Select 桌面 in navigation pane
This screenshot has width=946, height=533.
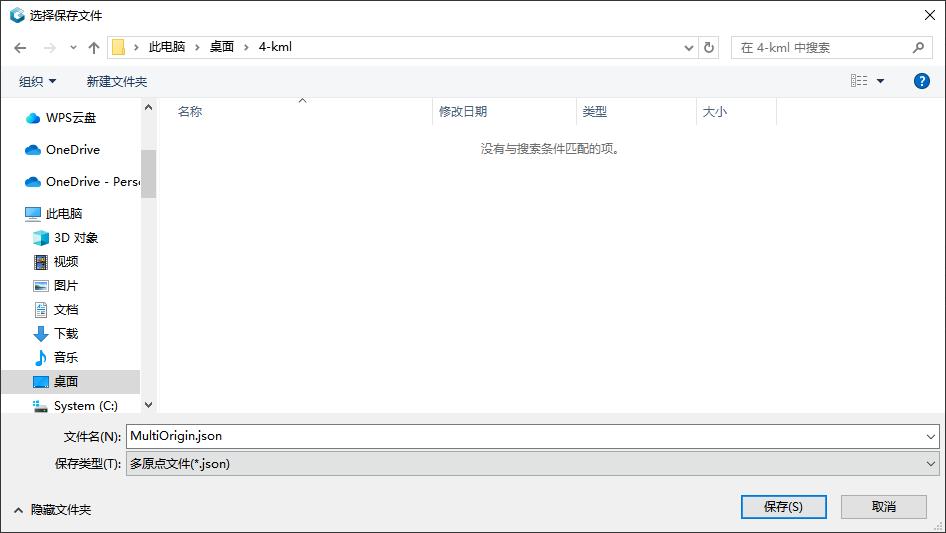tap(71, 381)
